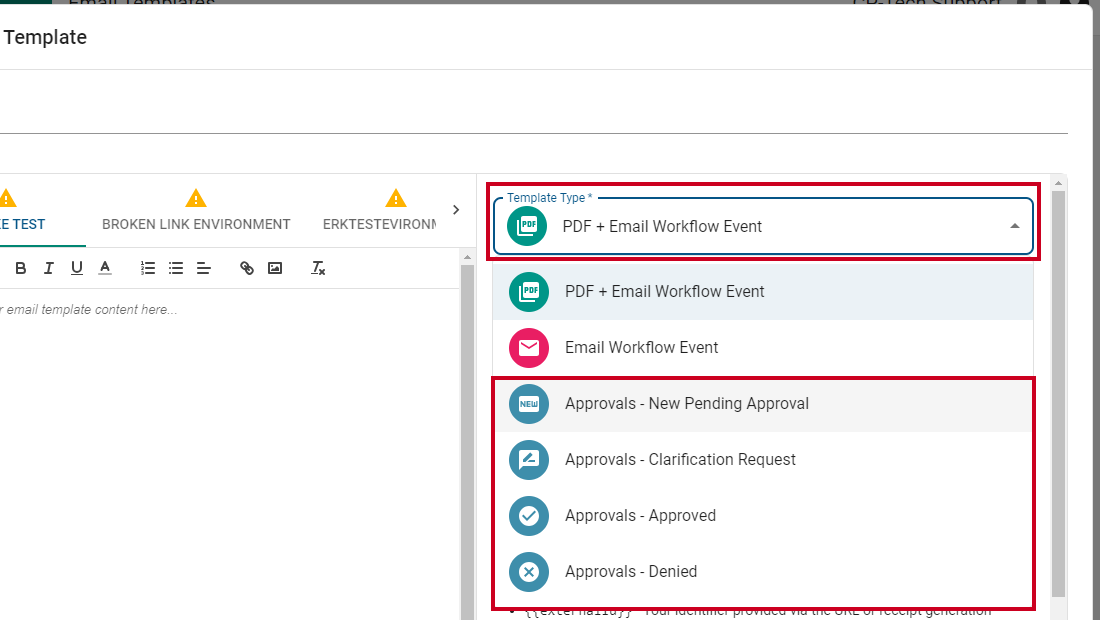Collapse the Template Type dropdown arrow
Image resolution: width=1100 pixels, height=620 pixels.
click(x=1014, y=226)
